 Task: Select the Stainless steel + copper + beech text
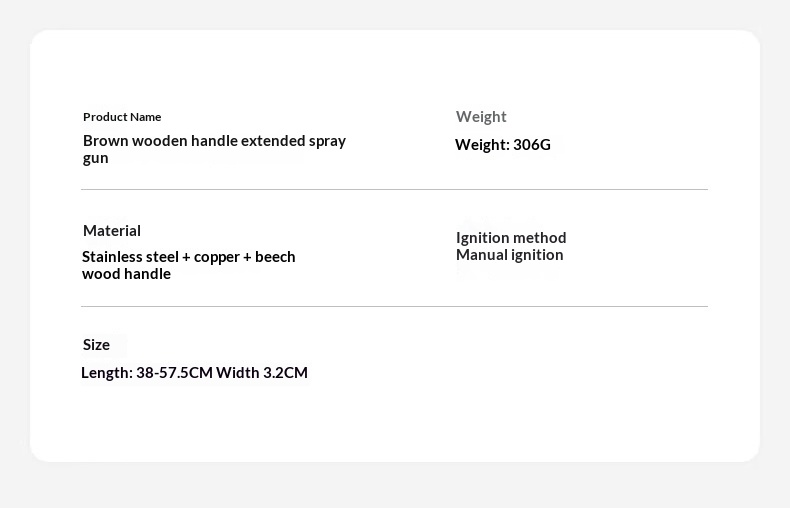tap(188, 257)
